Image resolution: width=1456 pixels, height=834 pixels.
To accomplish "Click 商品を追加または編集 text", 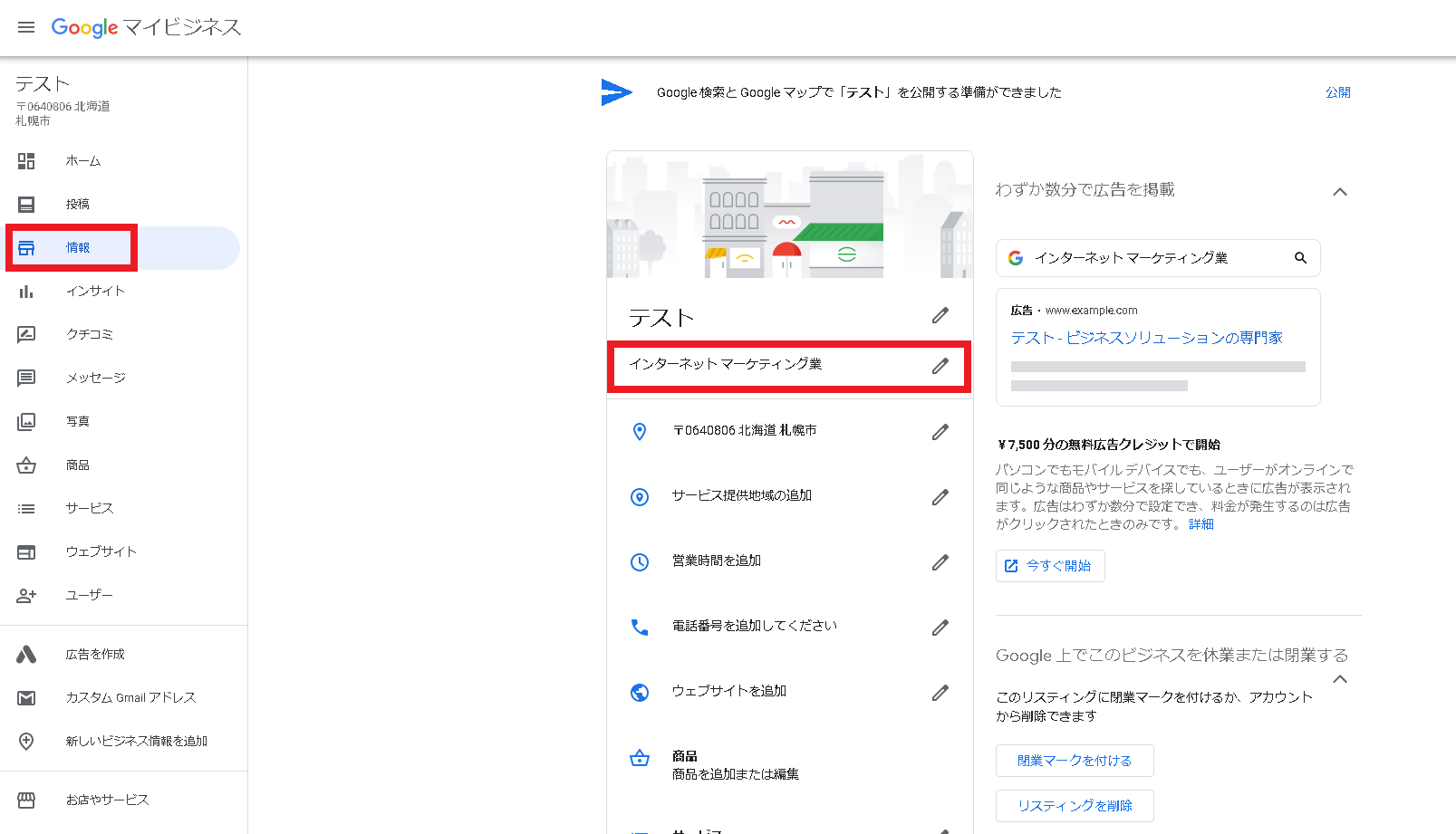I will [x=736, y=774].
